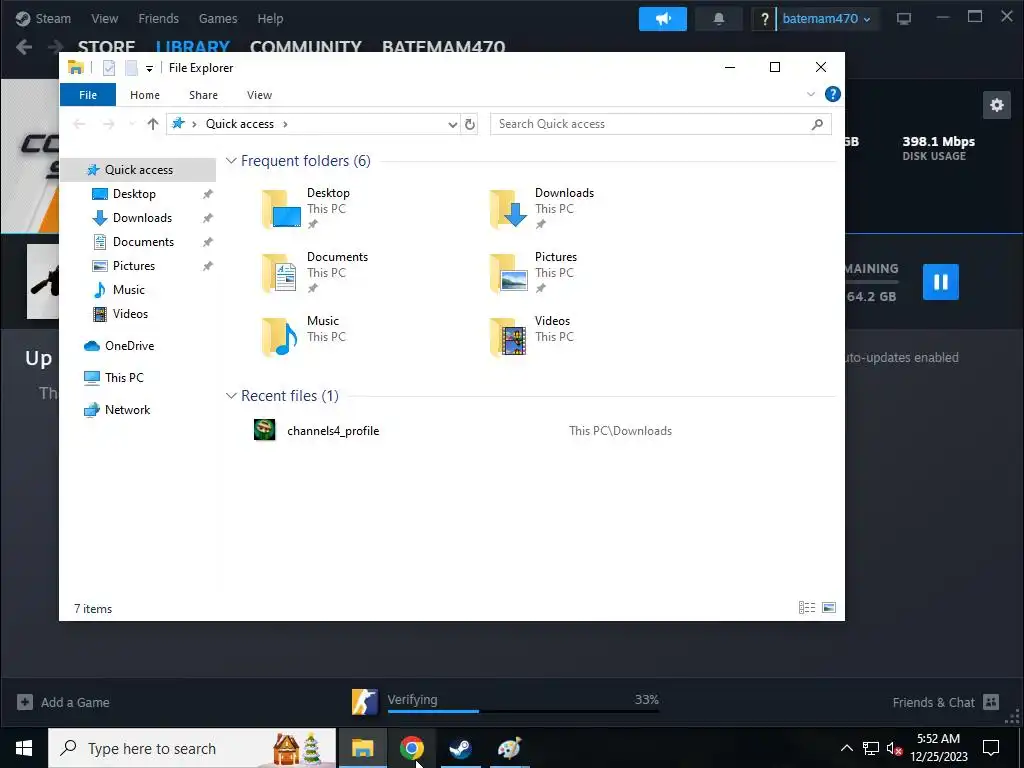This screenshot has width=1024, height=768.
Task: Click the taskbar search box
Action: (192, 748)
